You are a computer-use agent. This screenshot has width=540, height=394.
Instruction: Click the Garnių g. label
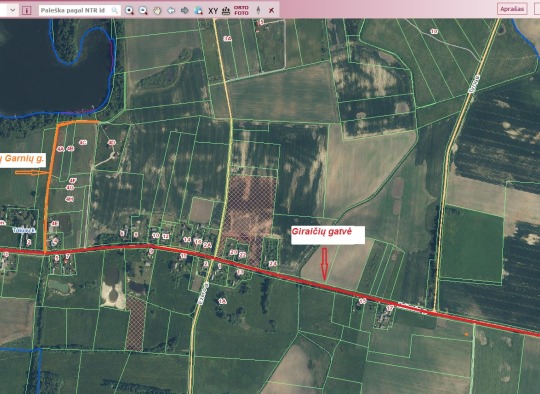pyautogui.click(x=24, y=158)
